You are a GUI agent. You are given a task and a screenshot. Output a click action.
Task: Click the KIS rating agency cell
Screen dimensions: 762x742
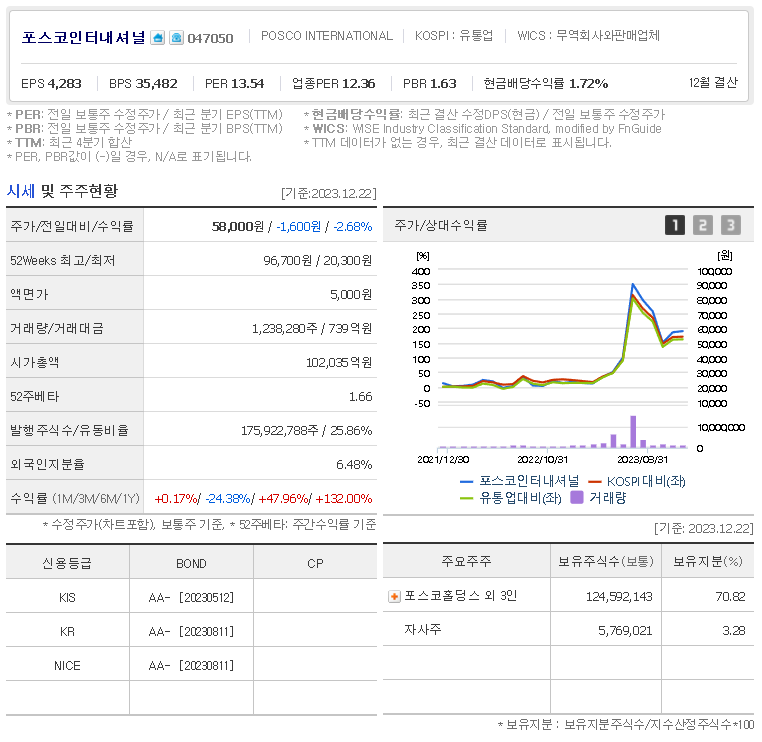67,598
